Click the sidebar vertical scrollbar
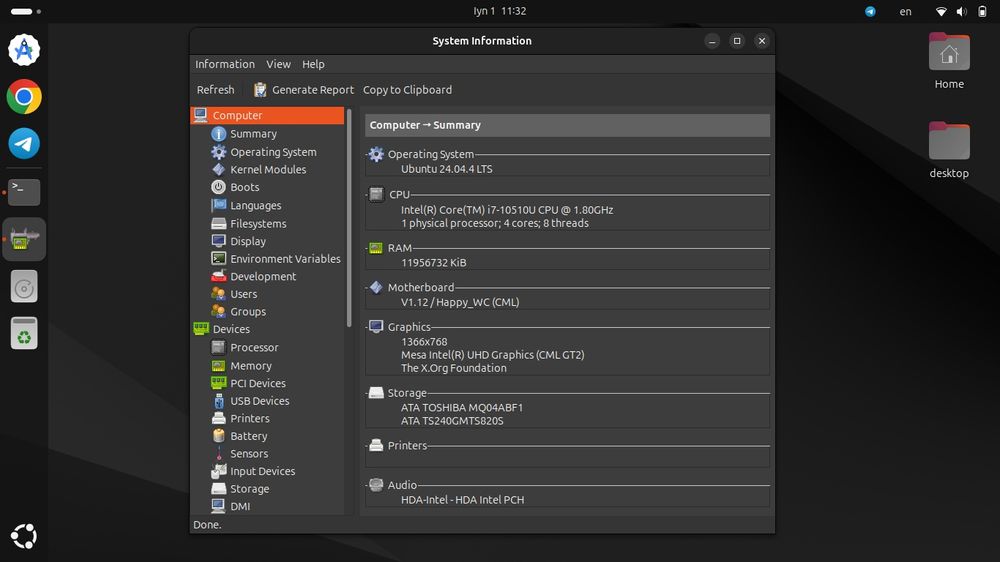This screenshot has height=562, width=1000. (x=349, y=218)
